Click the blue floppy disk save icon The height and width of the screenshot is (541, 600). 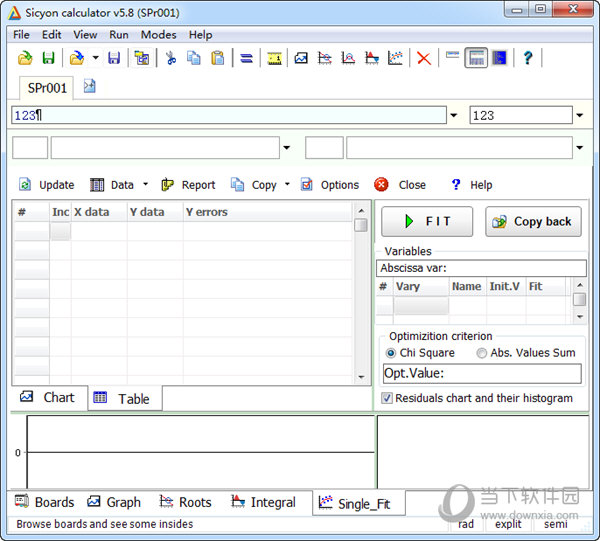(114, 58)
